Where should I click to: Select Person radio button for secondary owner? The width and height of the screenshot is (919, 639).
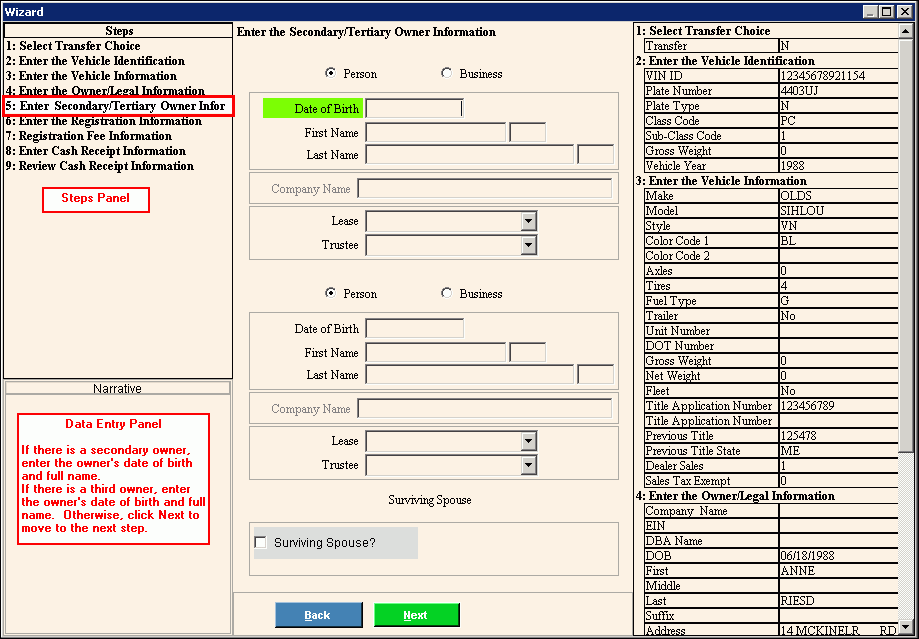tap(331, 74)
